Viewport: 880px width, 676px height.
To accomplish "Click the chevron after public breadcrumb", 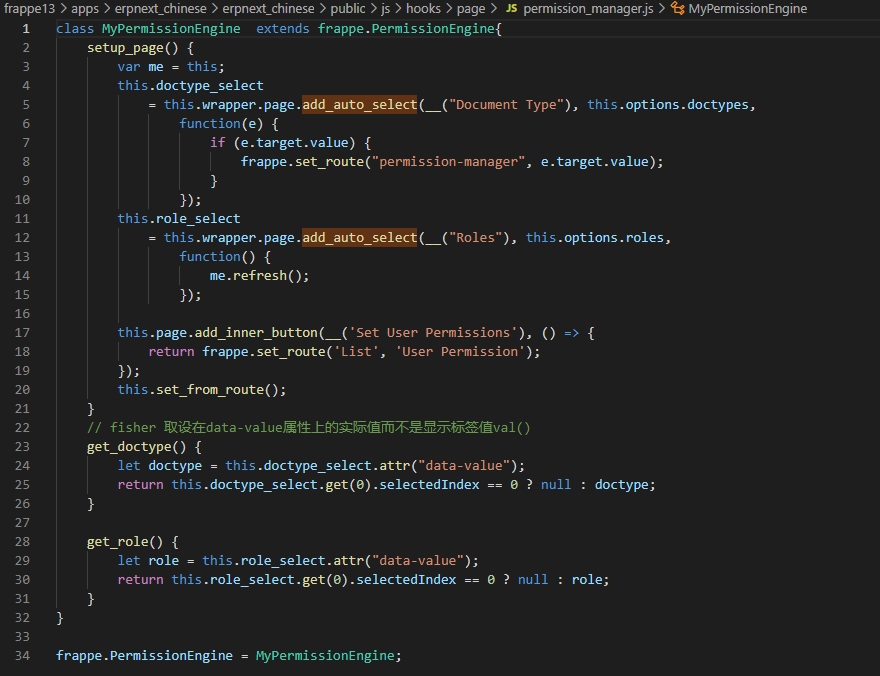I will coord(373,8).
